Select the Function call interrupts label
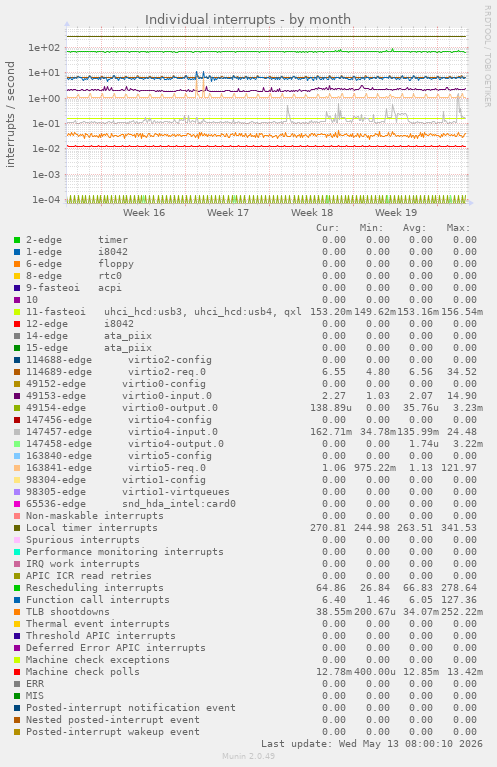The image size is (497, 767). (97, 600)
